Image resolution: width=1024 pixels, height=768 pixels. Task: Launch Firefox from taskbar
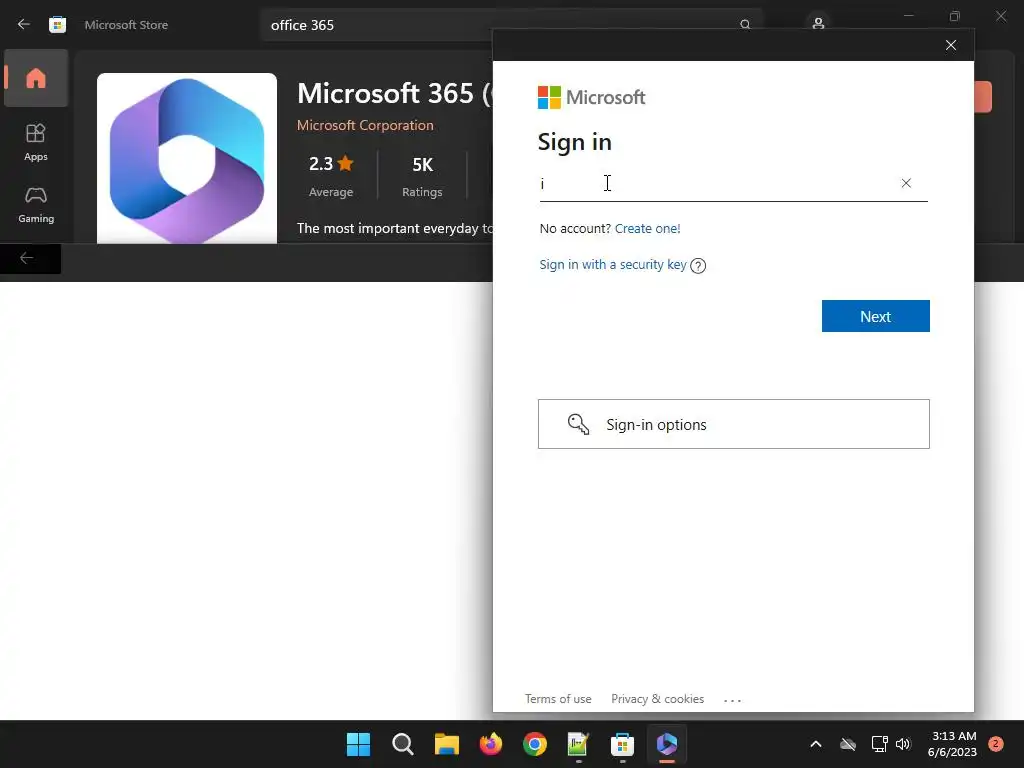point(490,744)
